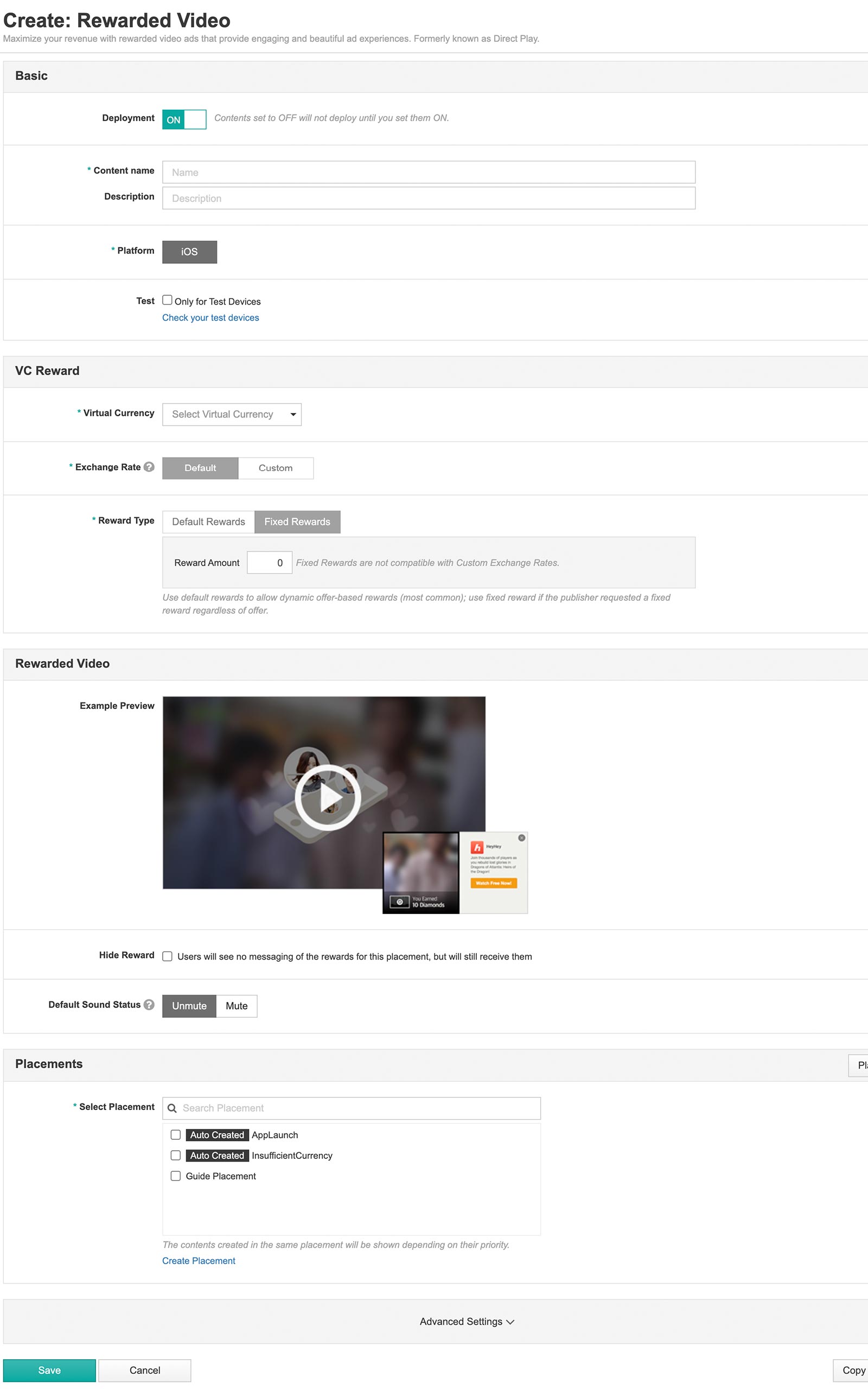Open the Check your test devices link

pyautogui.click(x=210, y=318)
